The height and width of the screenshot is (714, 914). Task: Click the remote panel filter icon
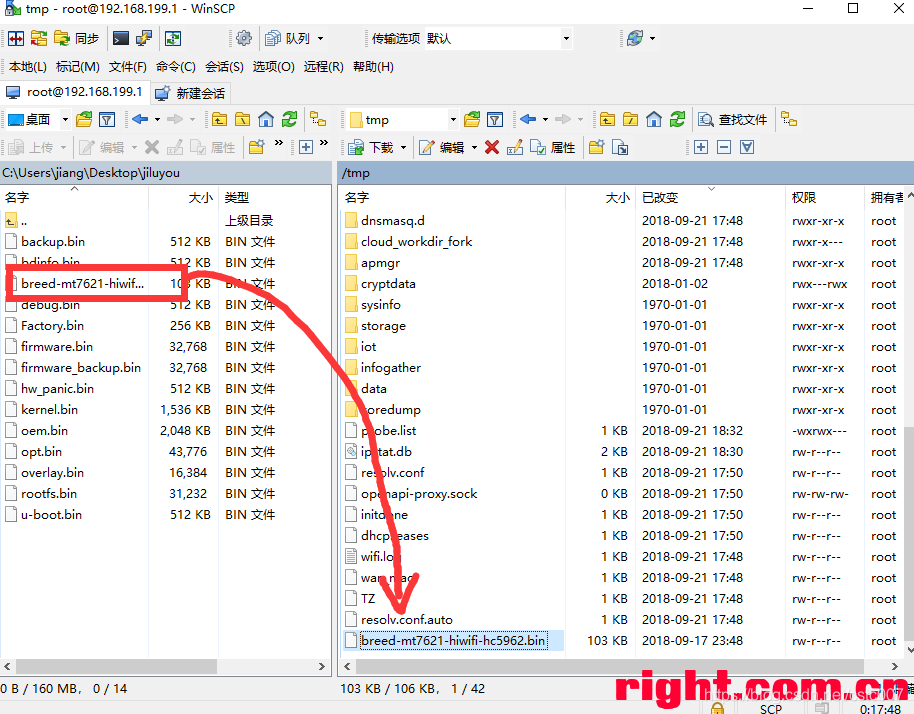(495, 119)
